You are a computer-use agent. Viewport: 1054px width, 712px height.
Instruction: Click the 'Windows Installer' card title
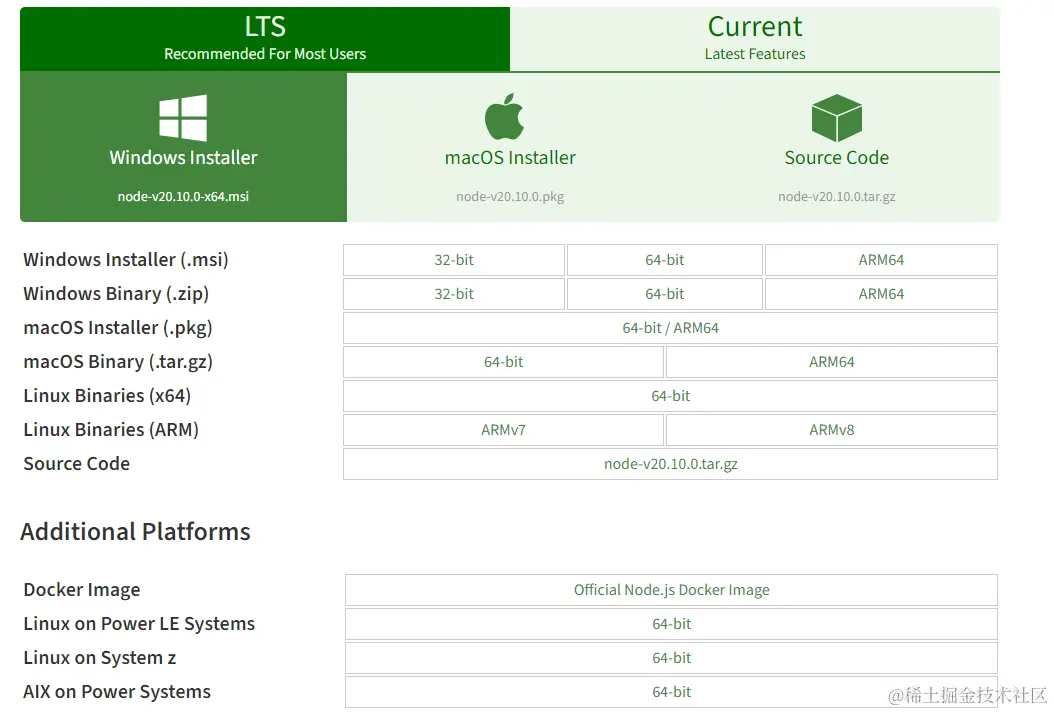[x=184, y=157]
